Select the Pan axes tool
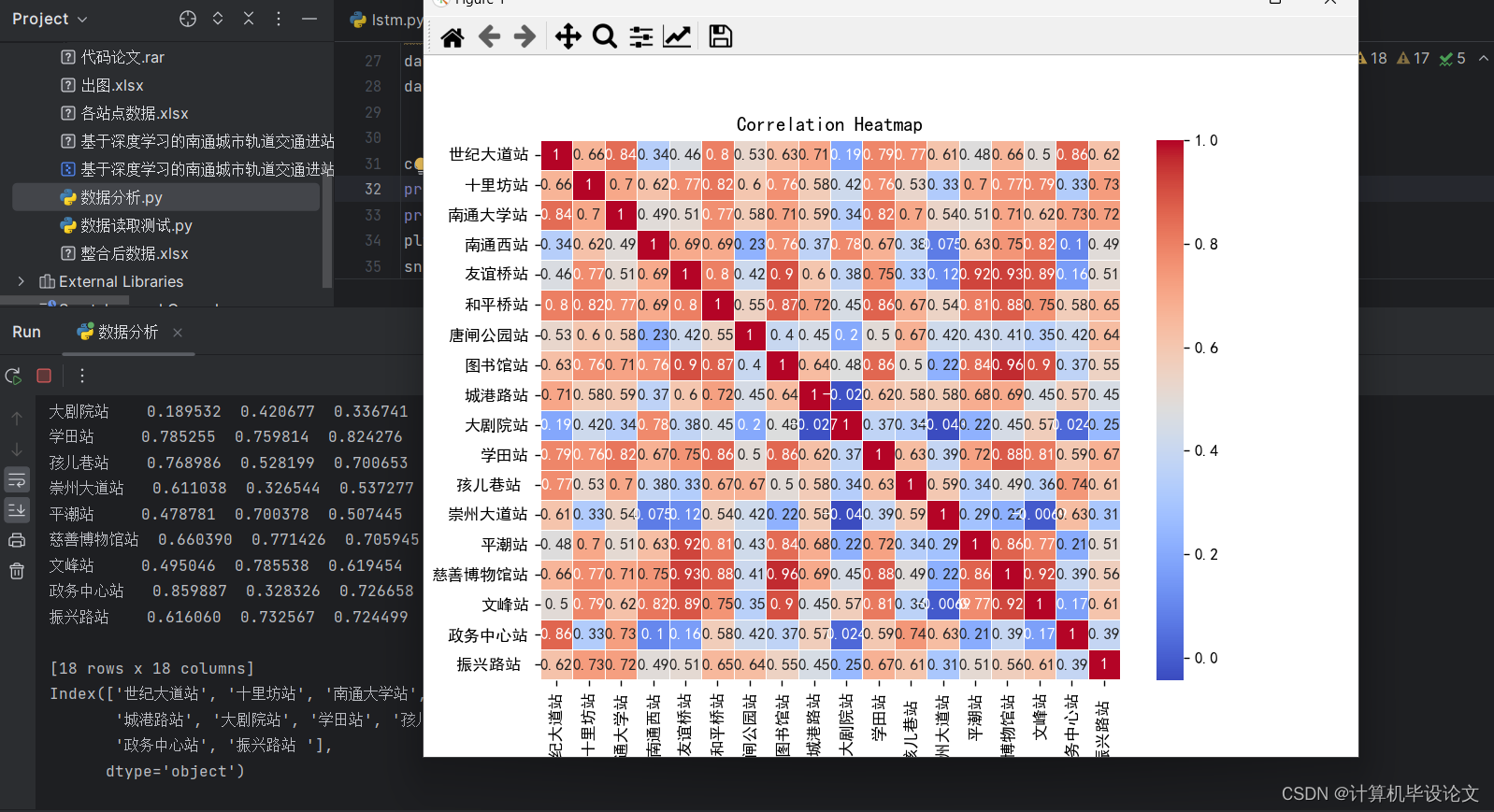This screenshot has width=1494, height=812. 568,36
